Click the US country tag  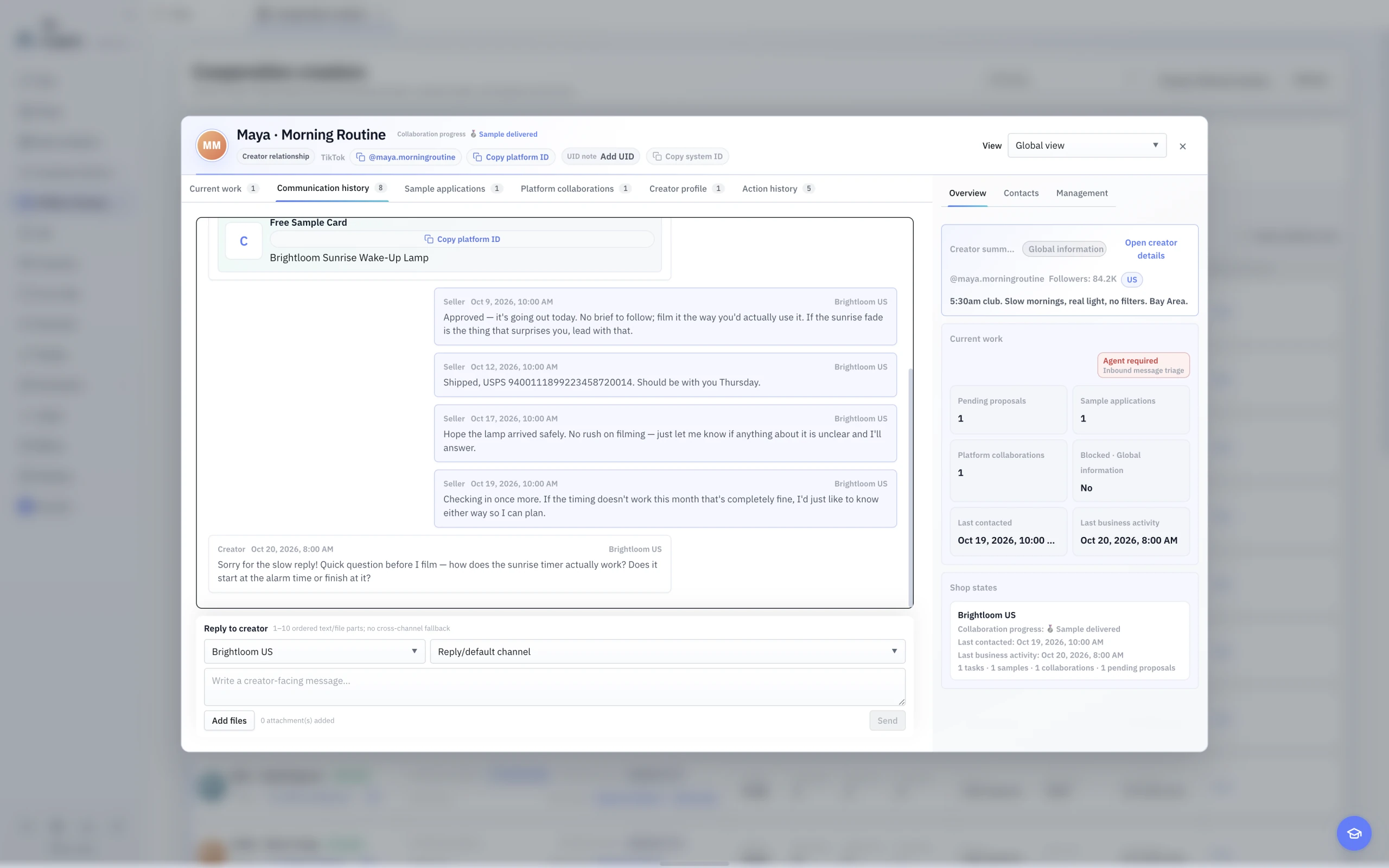pyautogui.click(x=1131, y=279)
